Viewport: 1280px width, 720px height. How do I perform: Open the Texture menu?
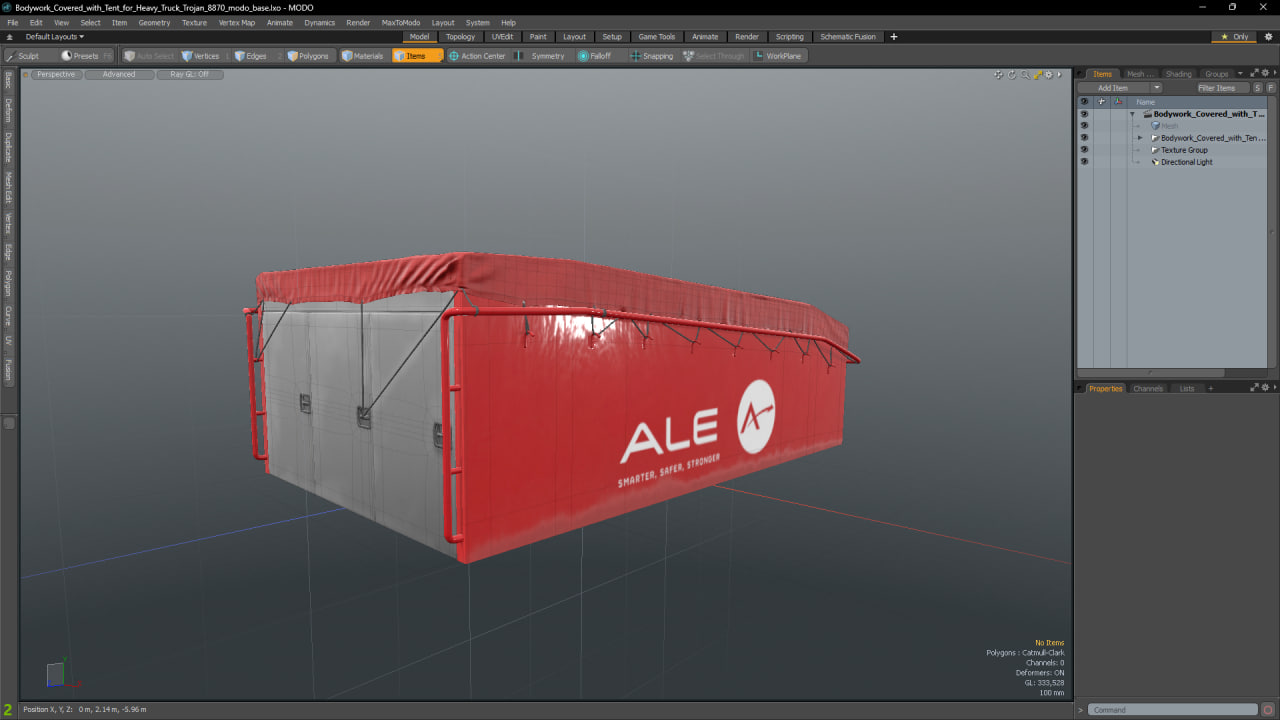pos(194,22)
